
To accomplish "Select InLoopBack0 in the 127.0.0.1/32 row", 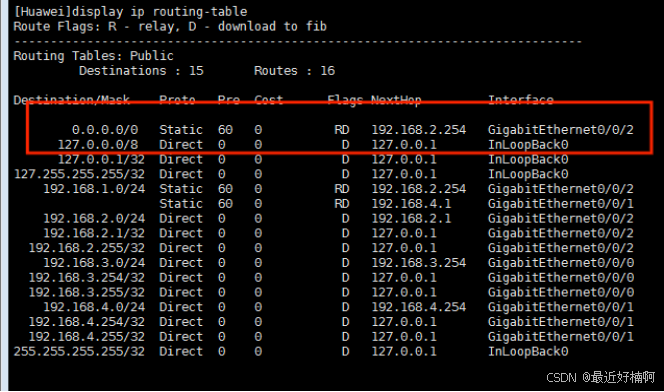I will 528,160.
